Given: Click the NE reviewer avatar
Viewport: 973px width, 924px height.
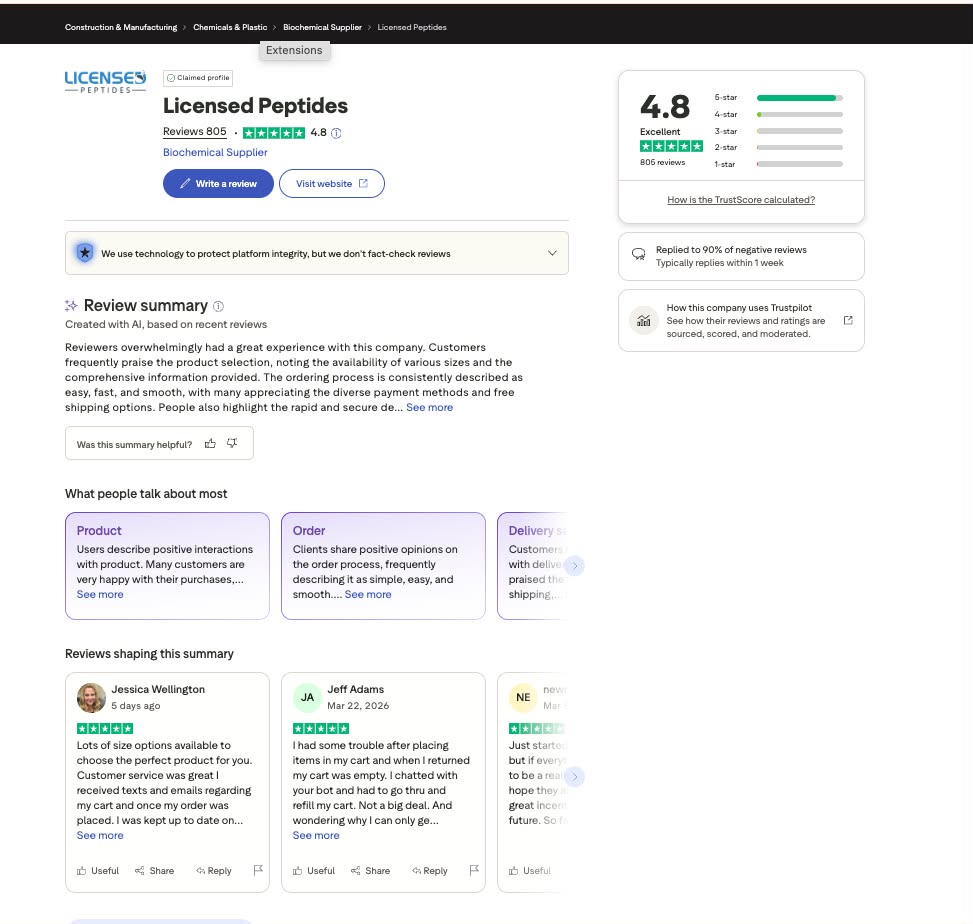Looking at the screenshot, I should click(523, 697).
